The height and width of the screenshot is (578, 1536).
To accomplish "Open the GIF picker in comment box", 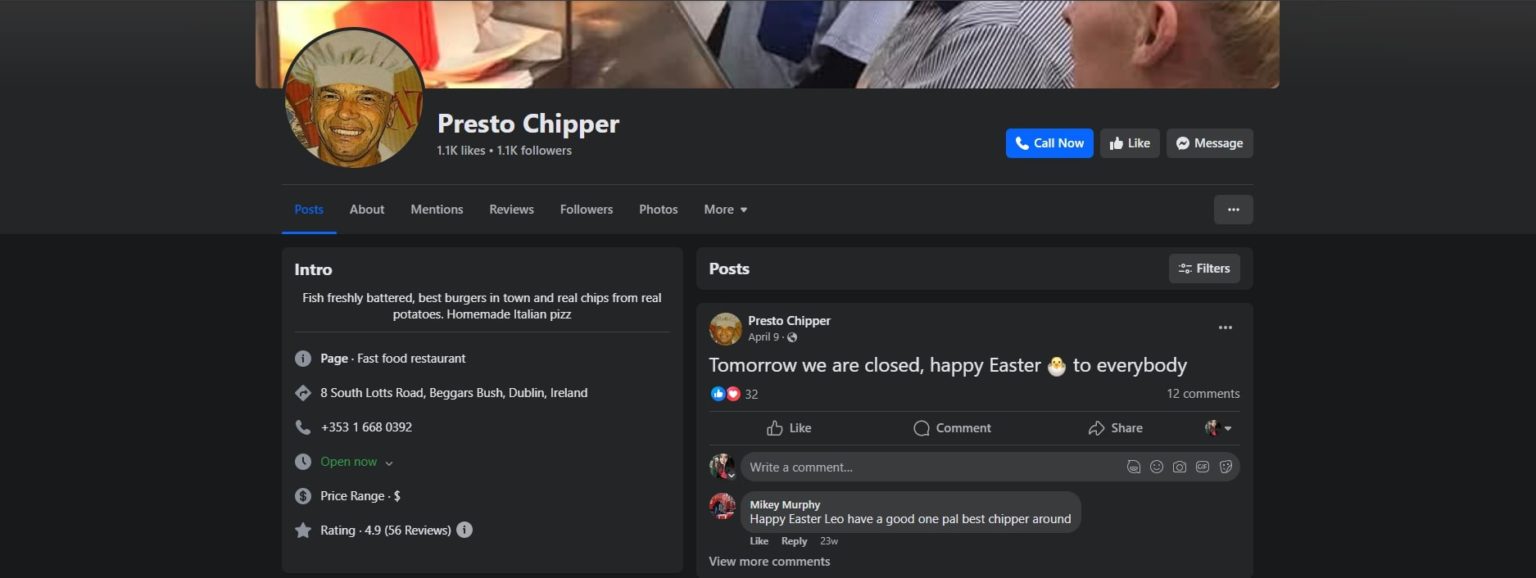I will [x=1202, y=467].
